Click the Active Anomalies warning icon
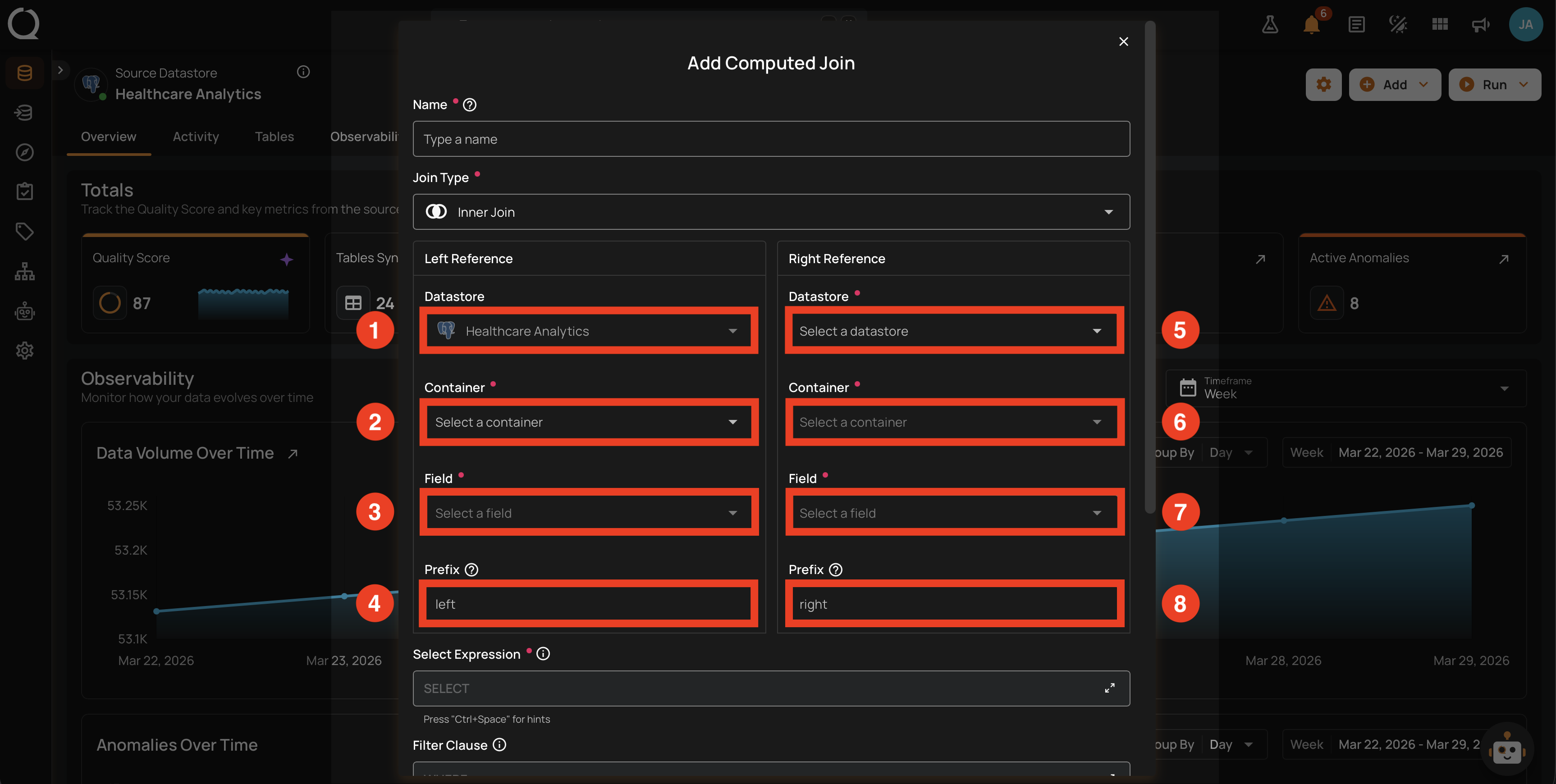This screenshot has width=1556, height=784. (x=1327, y=303)
